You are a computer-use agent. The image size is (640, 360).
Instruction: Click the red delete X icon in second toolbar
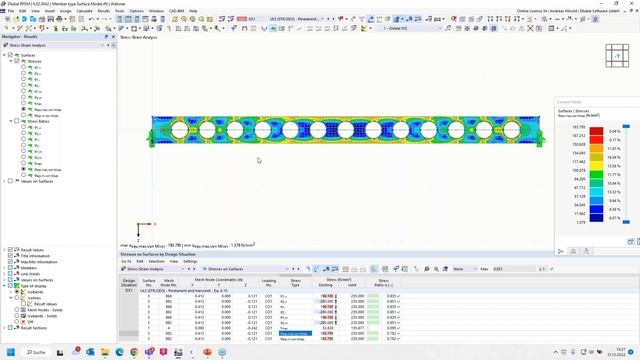530,28
